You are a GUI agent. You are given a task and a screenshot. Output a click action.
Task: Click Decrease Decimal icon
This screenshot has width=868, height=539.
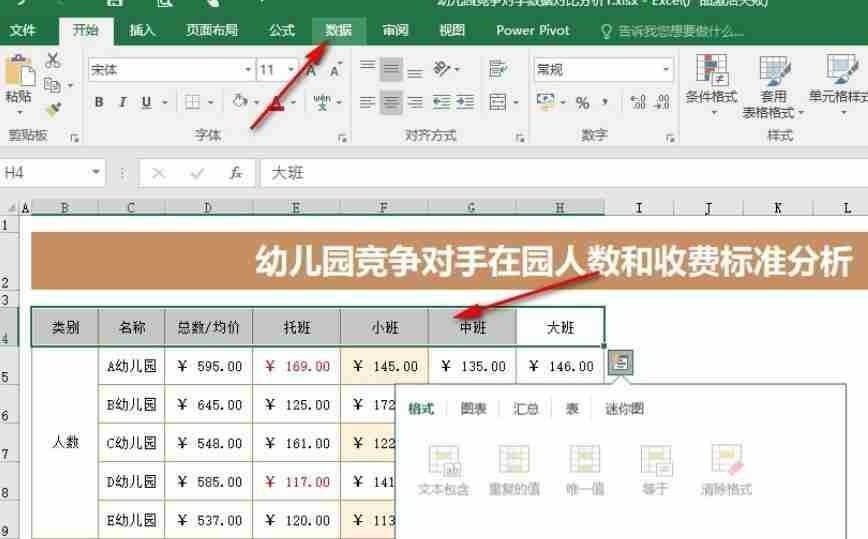click(x=662, y=102)
